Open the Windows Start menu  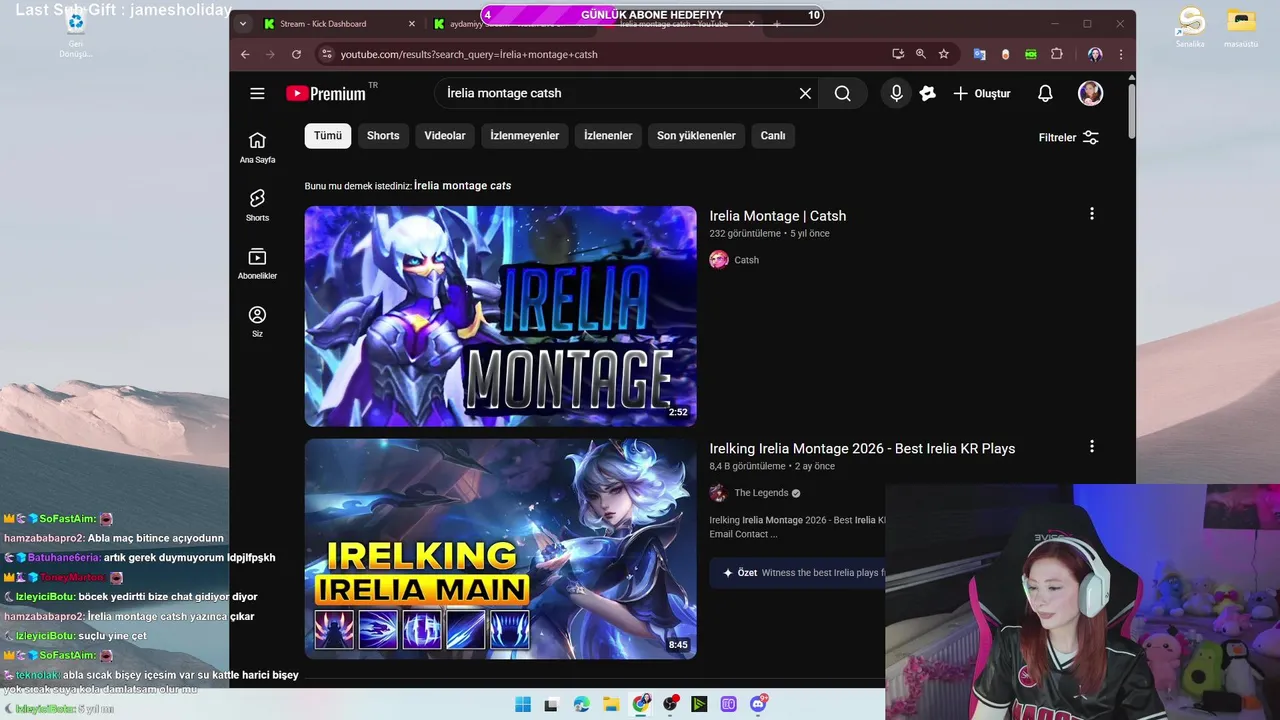pyautogui.click(x=523, y=704)
